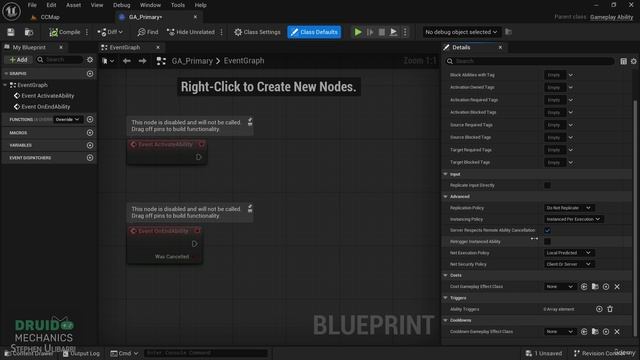Open the Compile options kebab menu
This screenshot has height=360, width=640.
pos(87,32)
